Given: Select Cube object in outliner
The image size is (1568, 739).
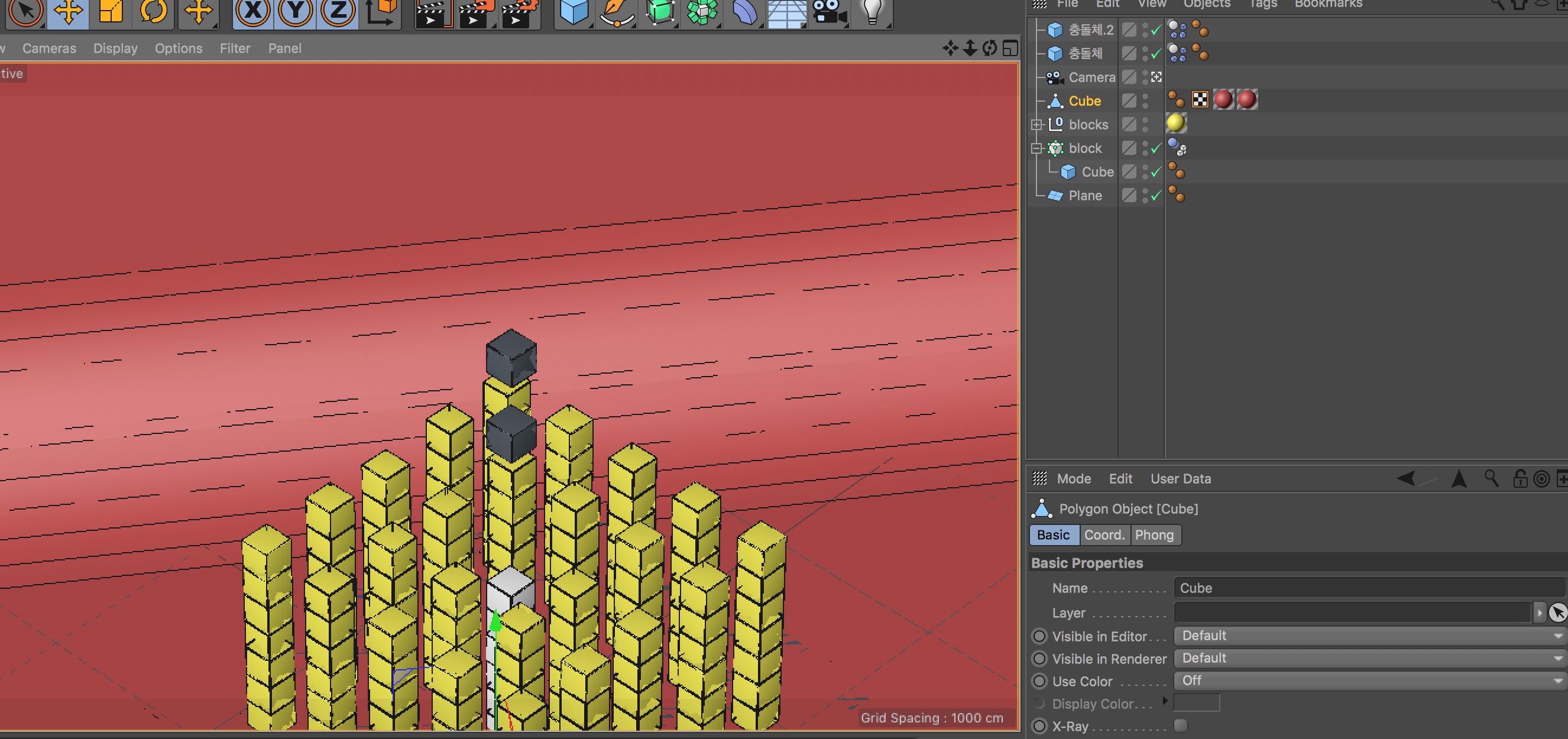Looking at the screenshot, I should (1085, 100).
